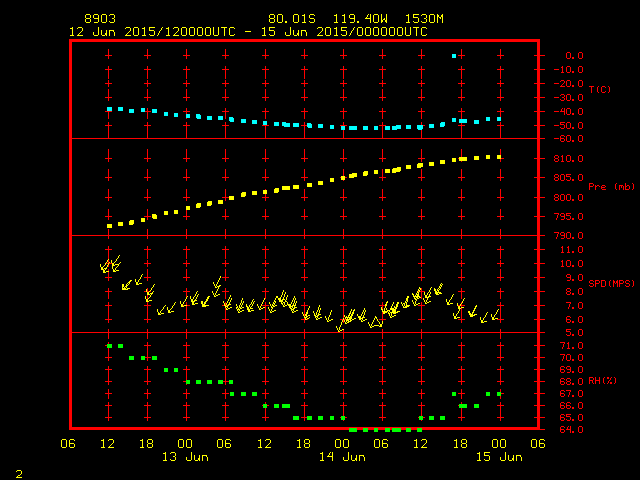Click the '5.0' wind speed axis value
Screen dimensions: 640x480
(x=574, y=333)
